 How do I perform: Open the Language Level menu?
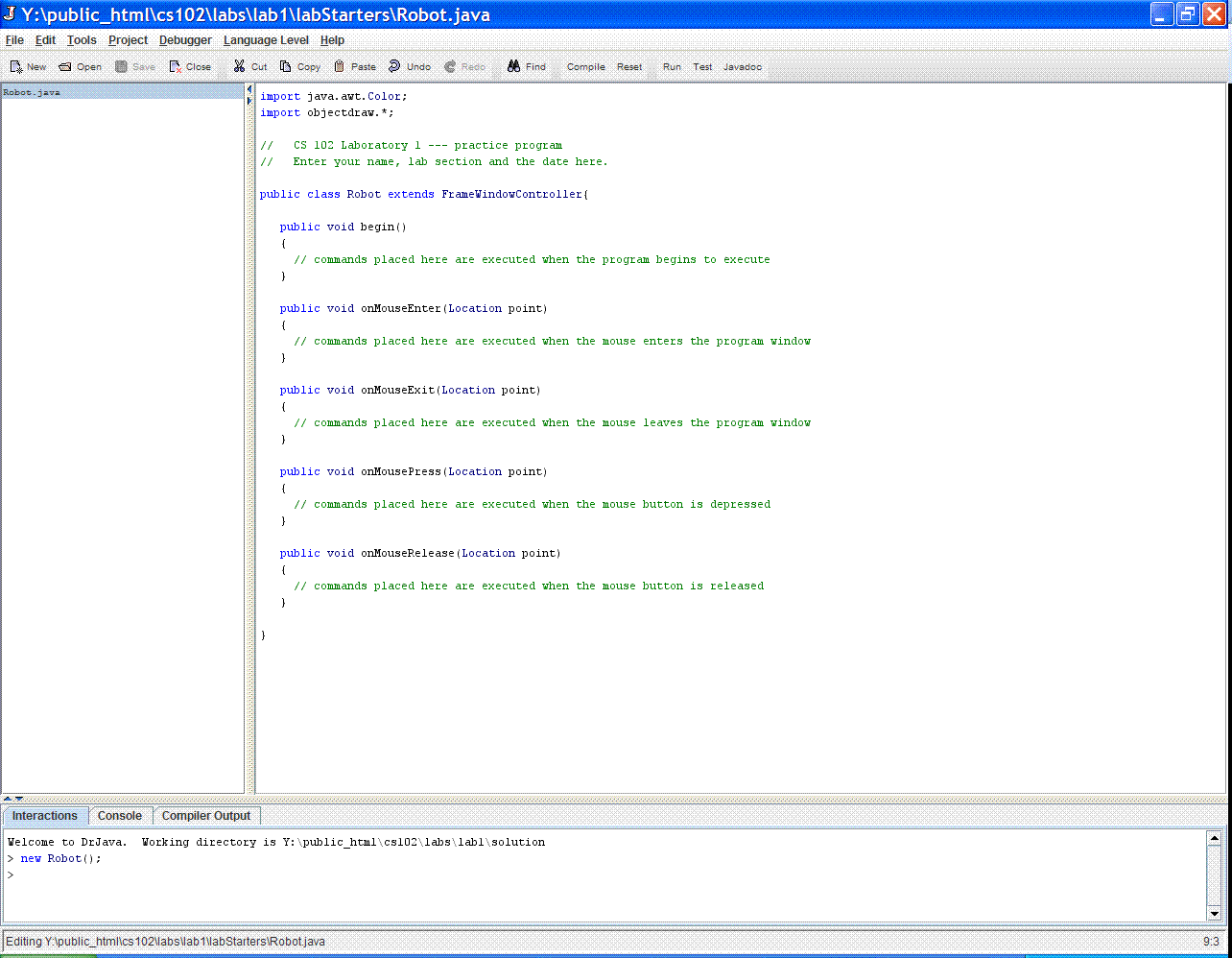(x=266, y=40)
